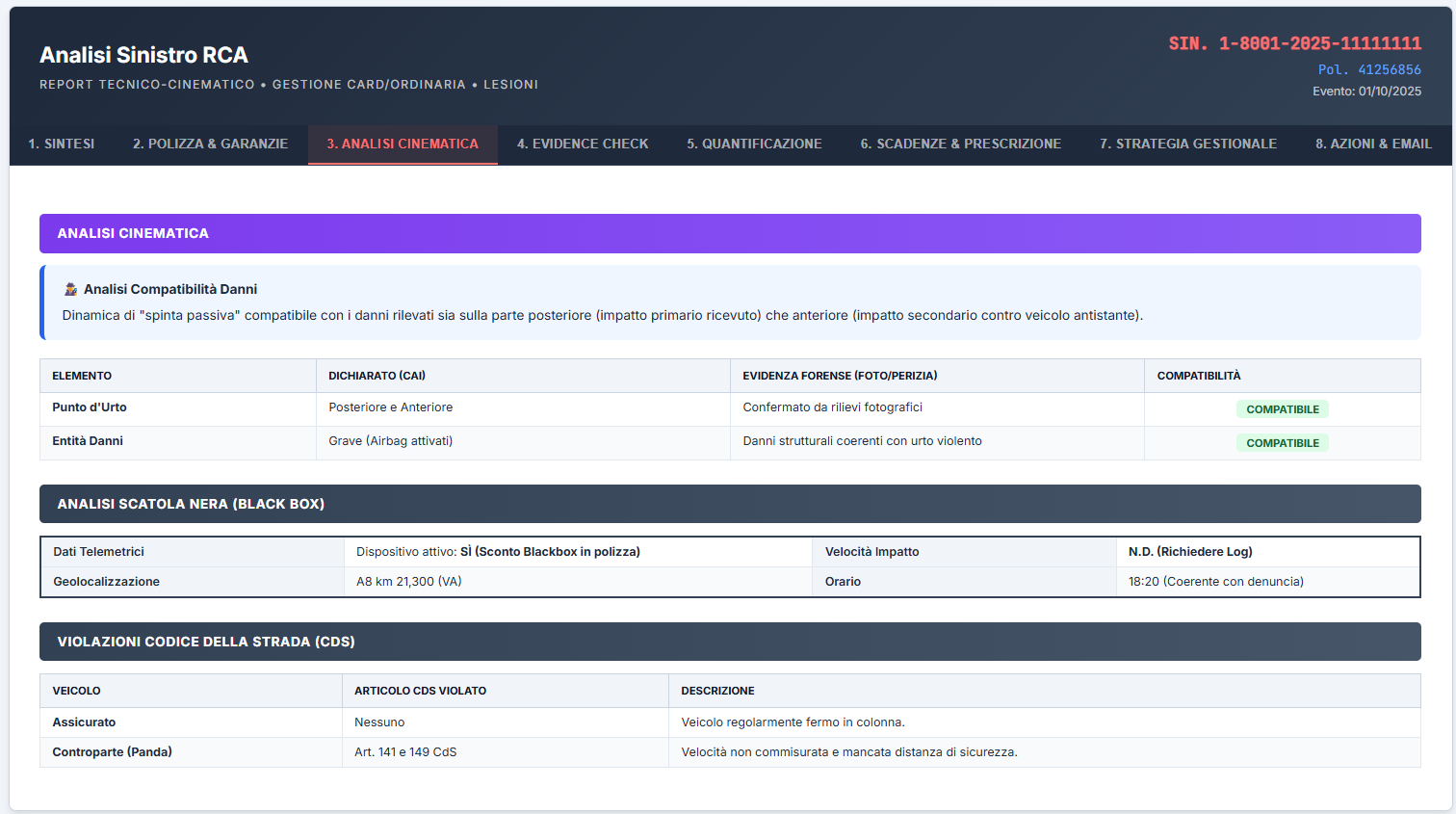Screen dimensions: 1456x814
Task: Select the Art. 141 e 149 CdS cell
Action: (x=403, y=751)
